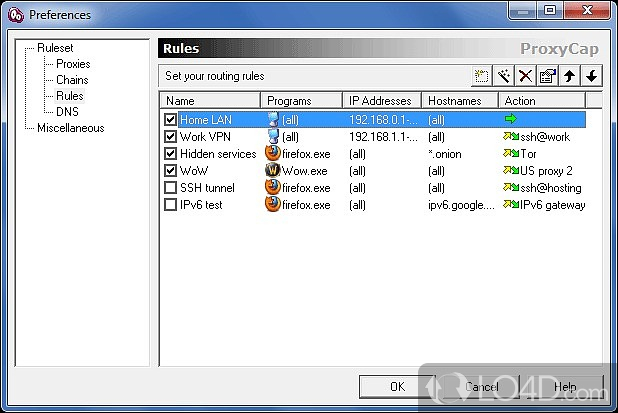Enable the IPv6 test rule checkbox

click(170, 204)
